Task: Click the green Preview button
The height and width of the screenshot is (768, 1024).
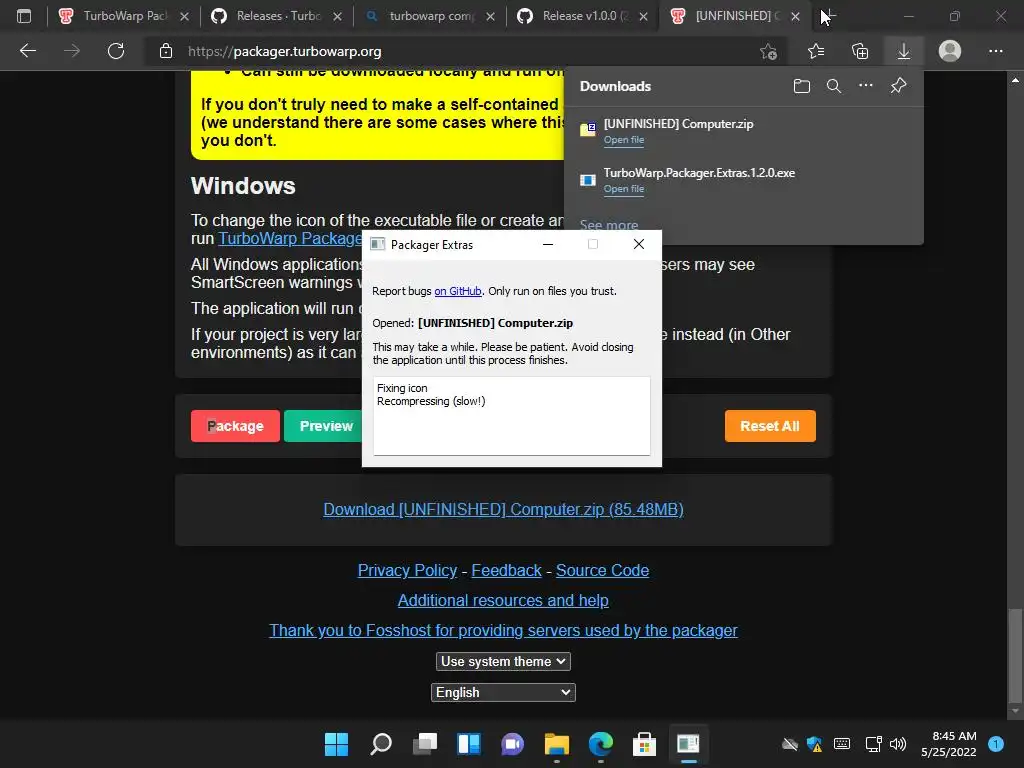Action: click(323, 426)
